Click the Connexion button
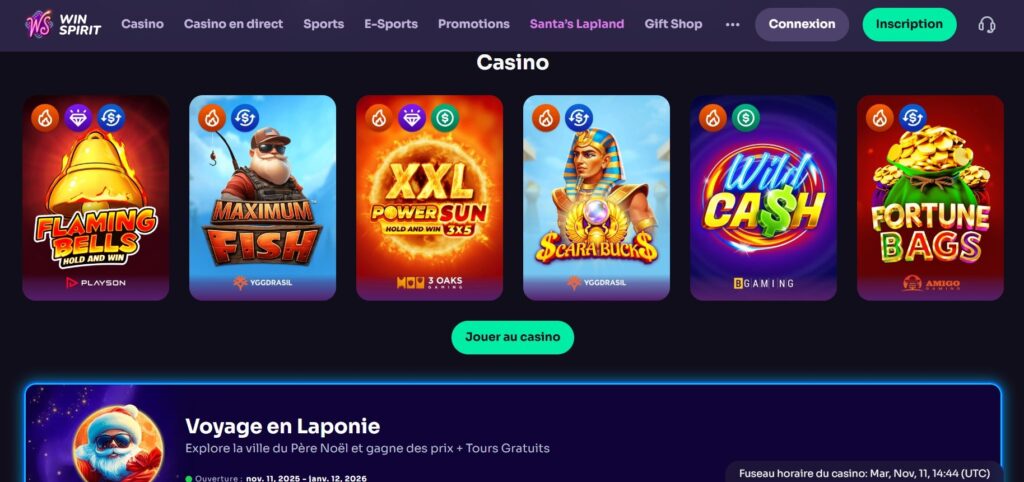Screen dimensions: 1024x482 coord(802,25)
